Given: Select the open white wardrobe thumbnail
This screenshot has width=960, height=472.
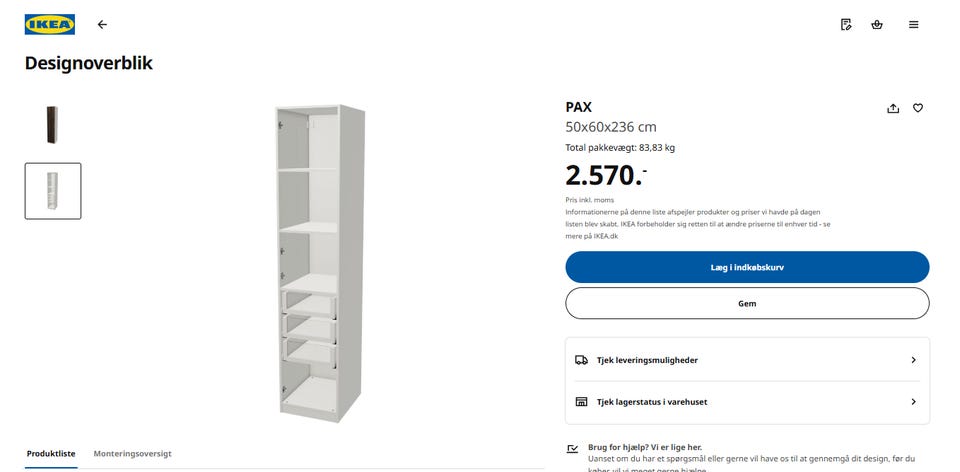Looking at the screenshot, I should (x=53, y=191).
